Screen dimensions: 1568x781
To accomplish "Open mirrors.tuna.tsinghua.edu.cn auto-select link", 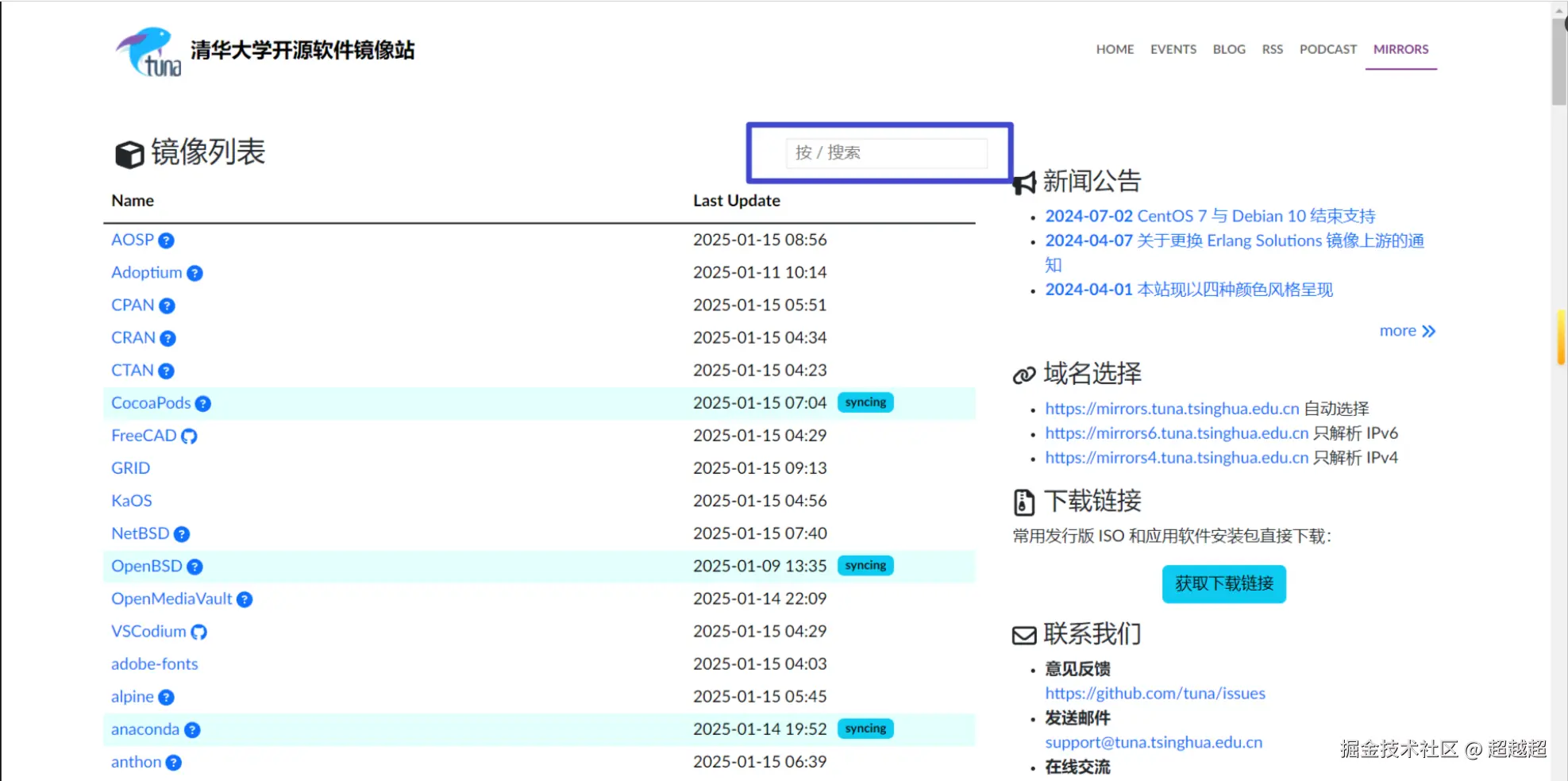I will [1172, 409].
